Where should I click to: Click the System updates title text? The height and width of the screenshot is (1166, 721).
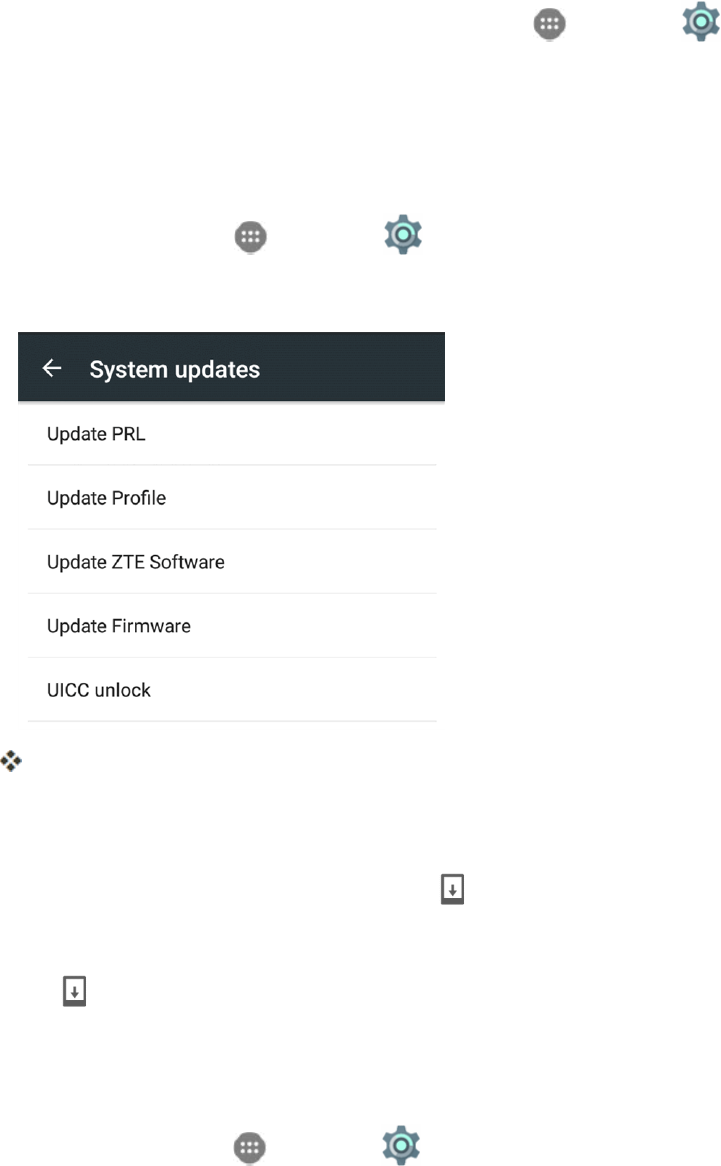click(175, 370)
